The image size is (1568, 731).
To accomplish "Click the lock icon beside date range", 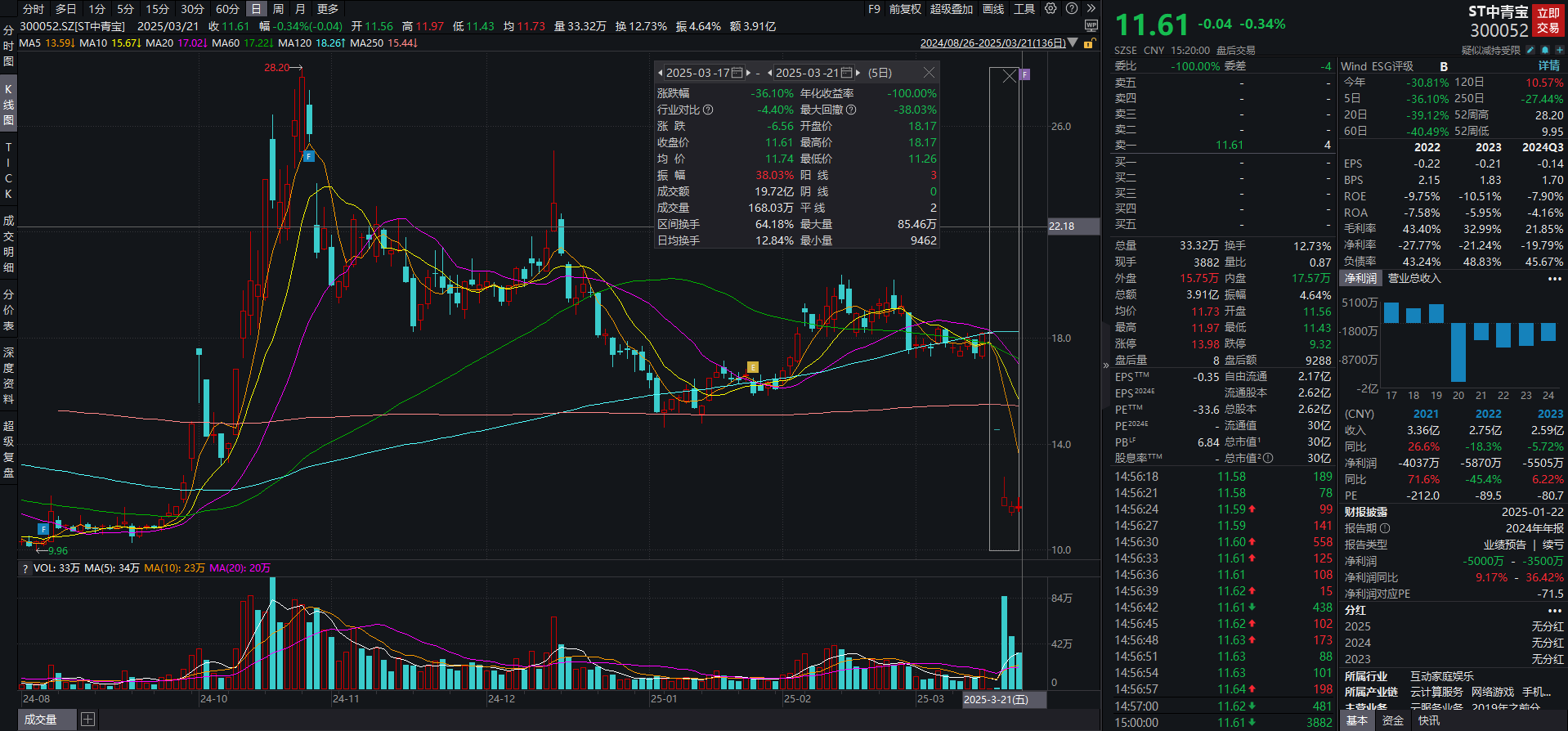I will [x=1088, y=43].
